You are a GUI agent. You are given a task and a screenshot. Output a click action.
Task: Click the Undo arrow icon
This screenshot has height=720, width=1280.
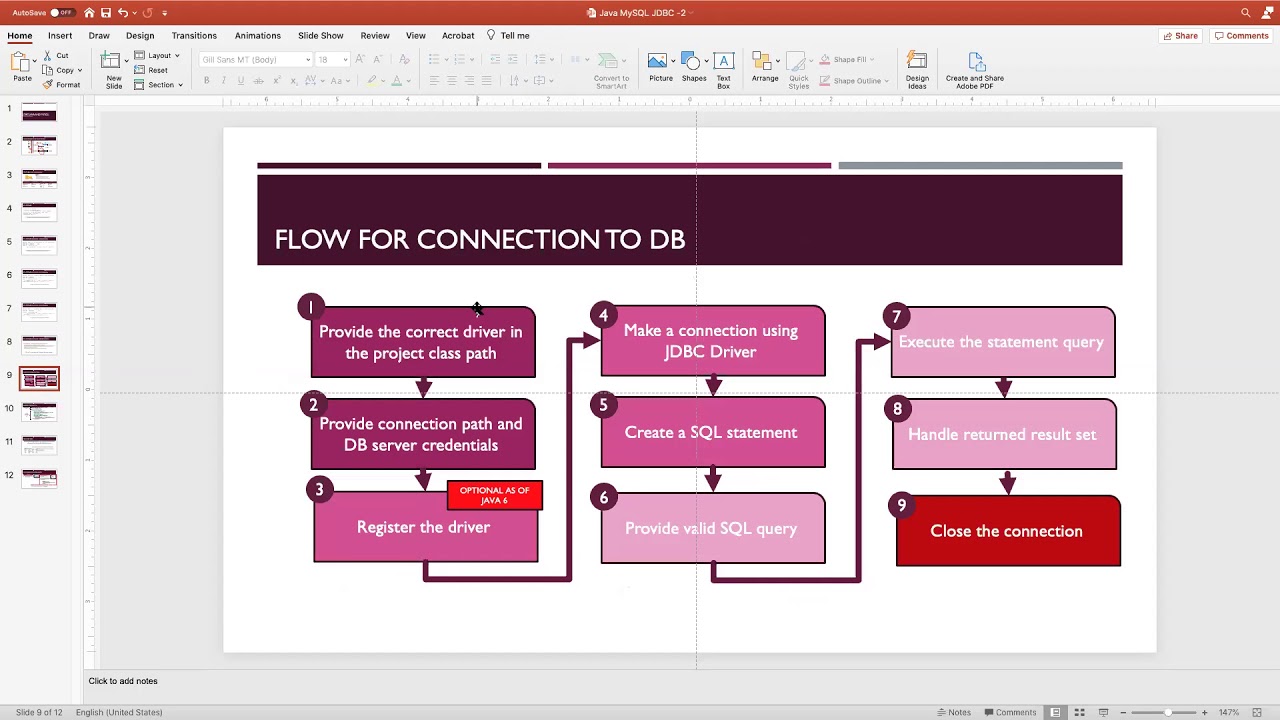click(123, 13)
